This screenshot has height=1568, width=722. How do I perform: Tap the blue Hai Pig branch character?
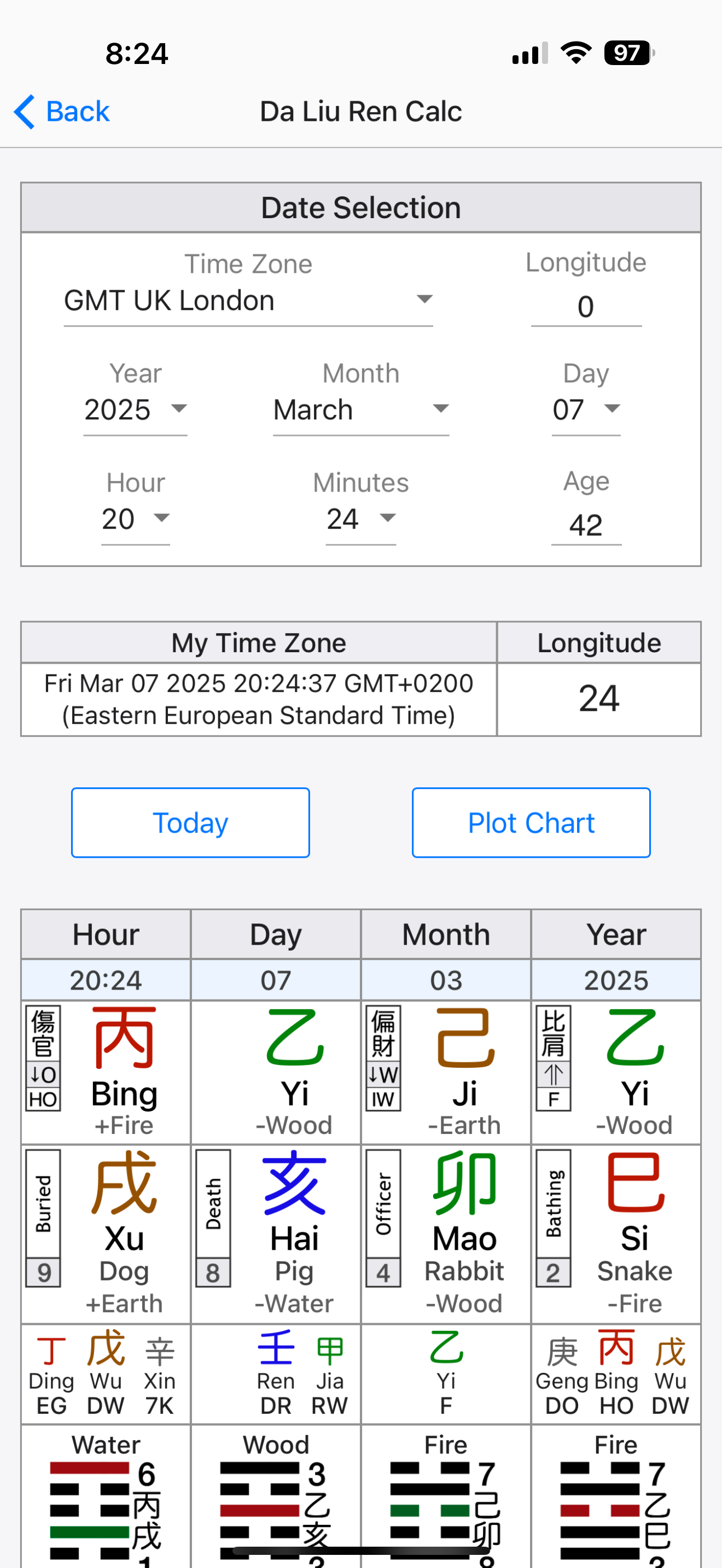click(295, 1182)
